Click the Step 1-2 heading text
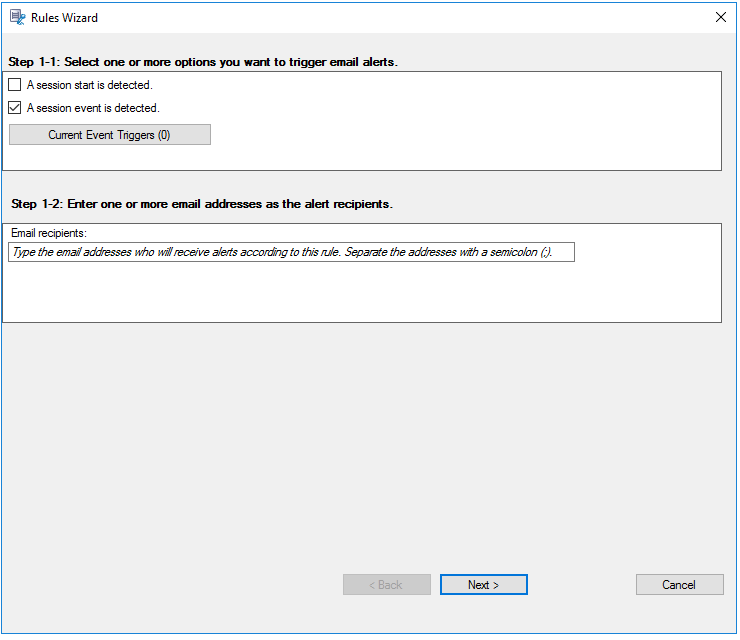 point(202,204)
